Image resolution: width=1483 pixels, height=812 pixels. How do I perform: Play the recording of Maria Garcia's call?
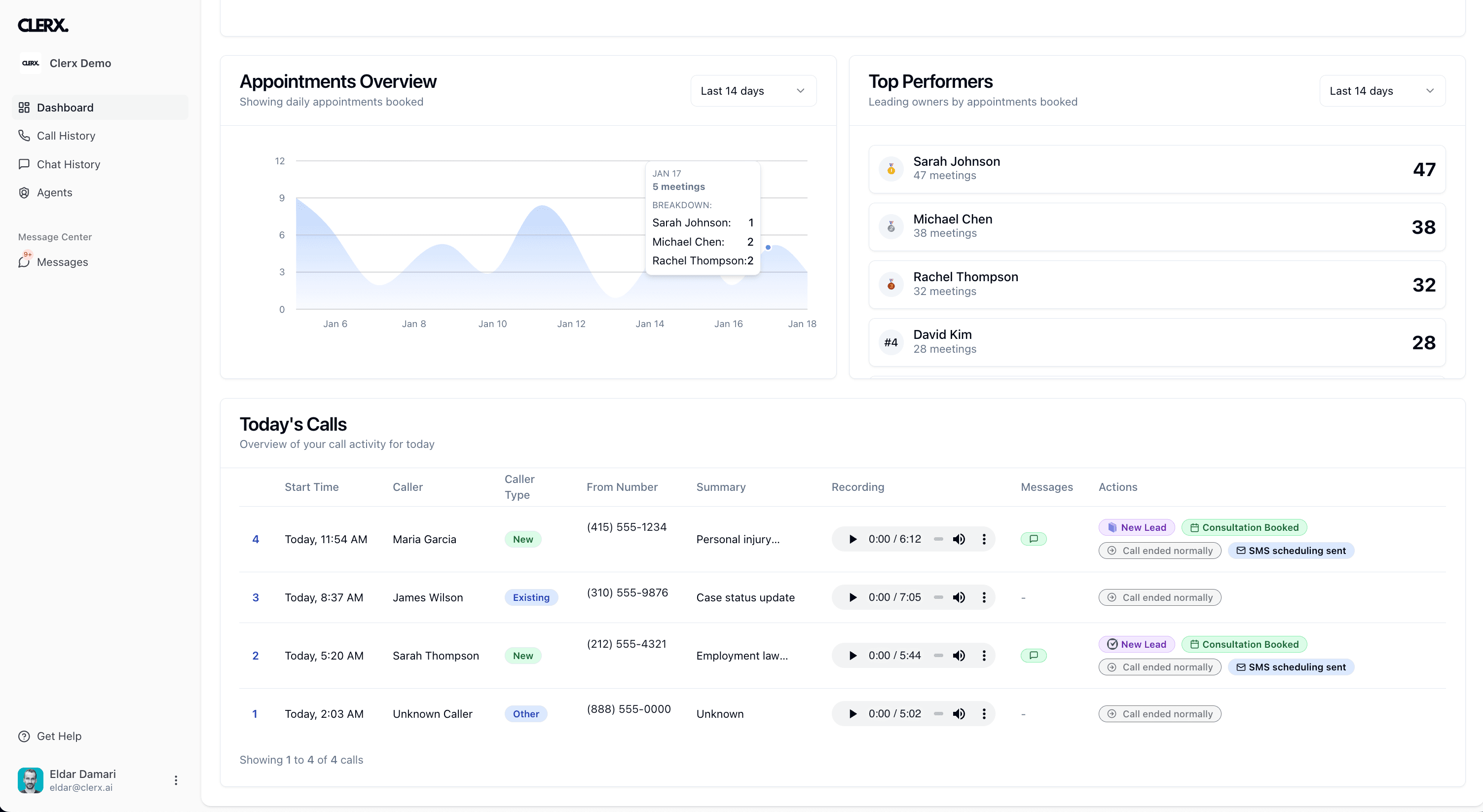point(853,539)
